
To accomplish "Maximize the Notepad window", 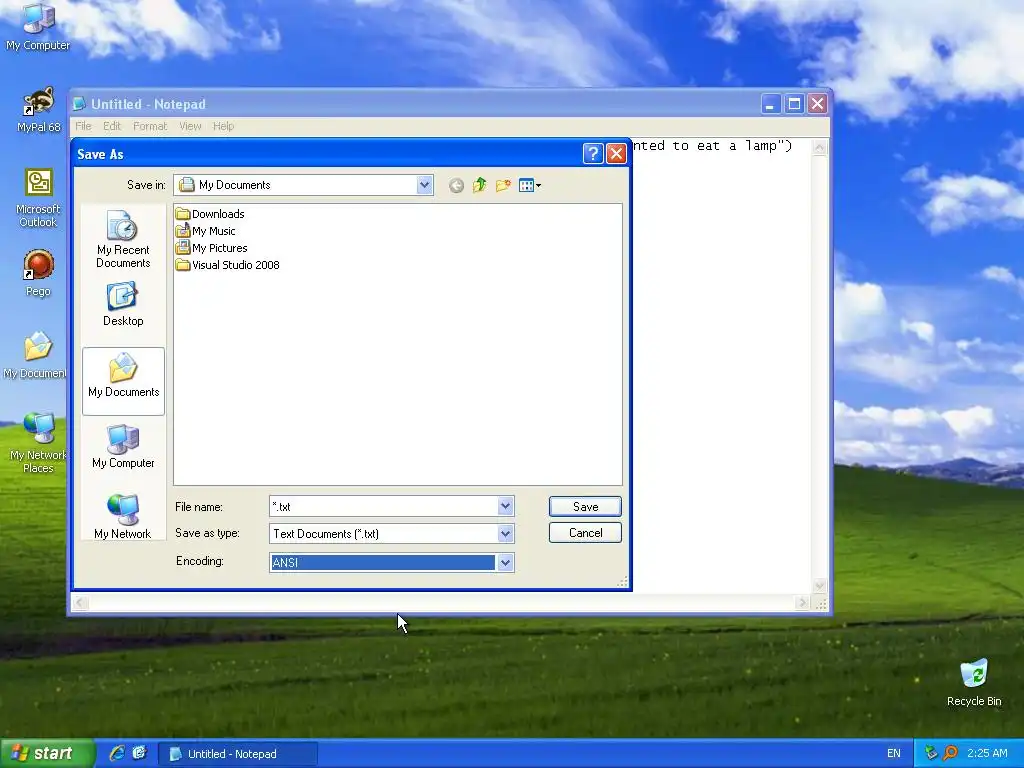I will coord(794,104).
